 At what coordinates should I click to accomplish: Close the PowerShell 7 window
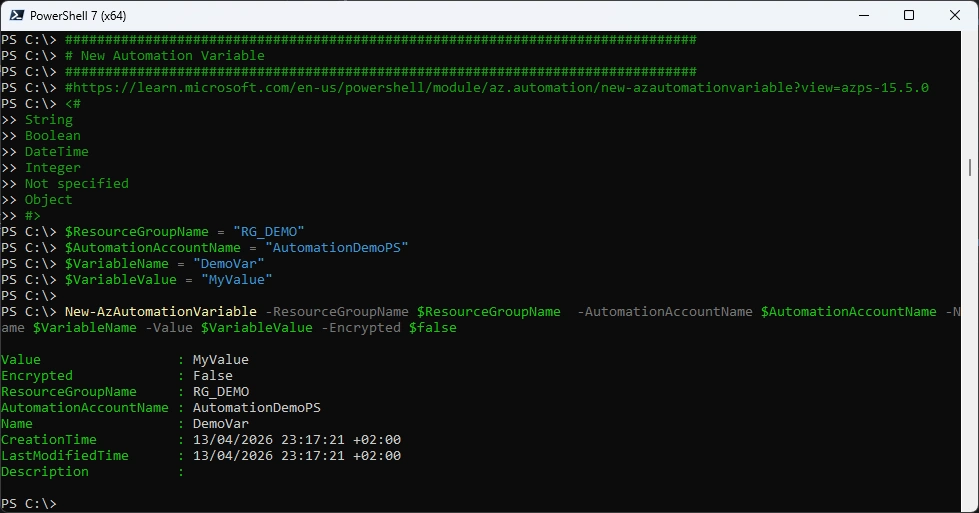click(954, 15)
